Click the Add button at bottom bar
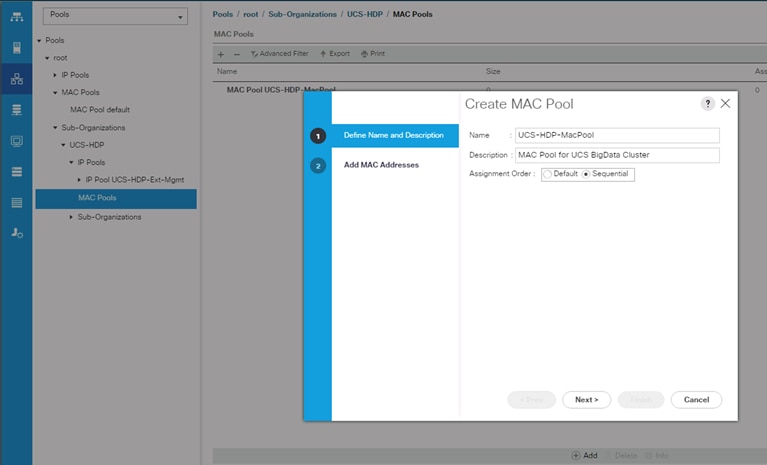 tap(585, 455)
